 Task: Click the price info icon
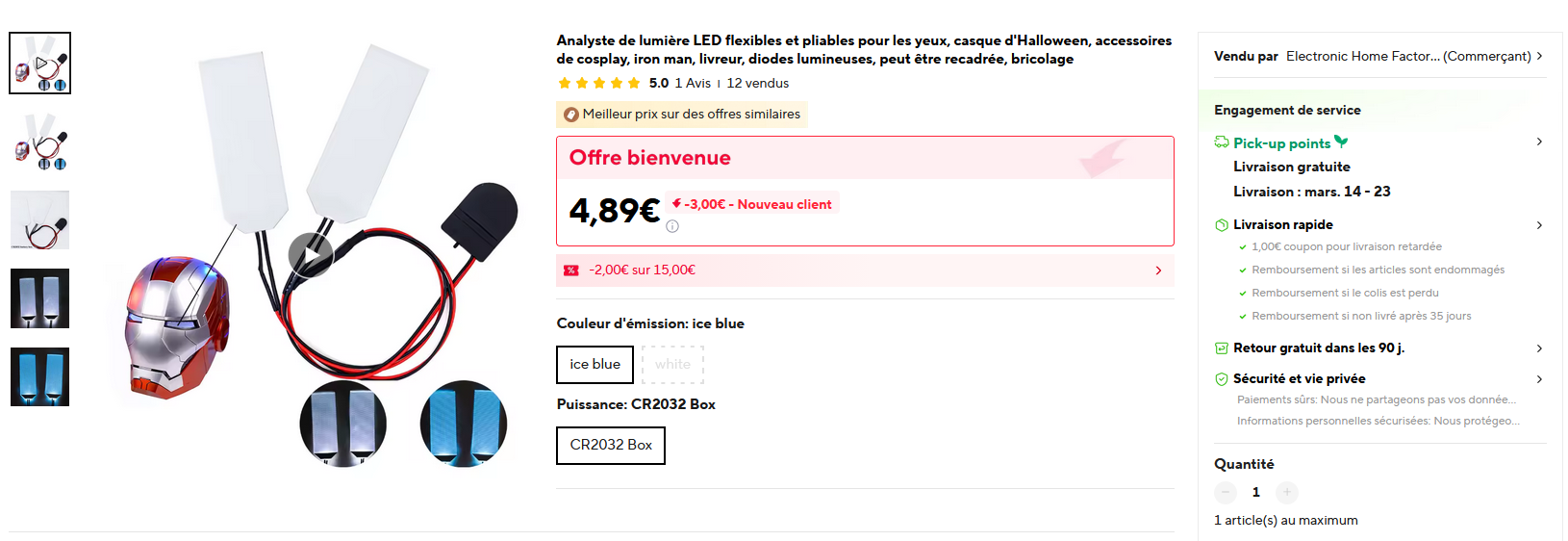point(672,226)
